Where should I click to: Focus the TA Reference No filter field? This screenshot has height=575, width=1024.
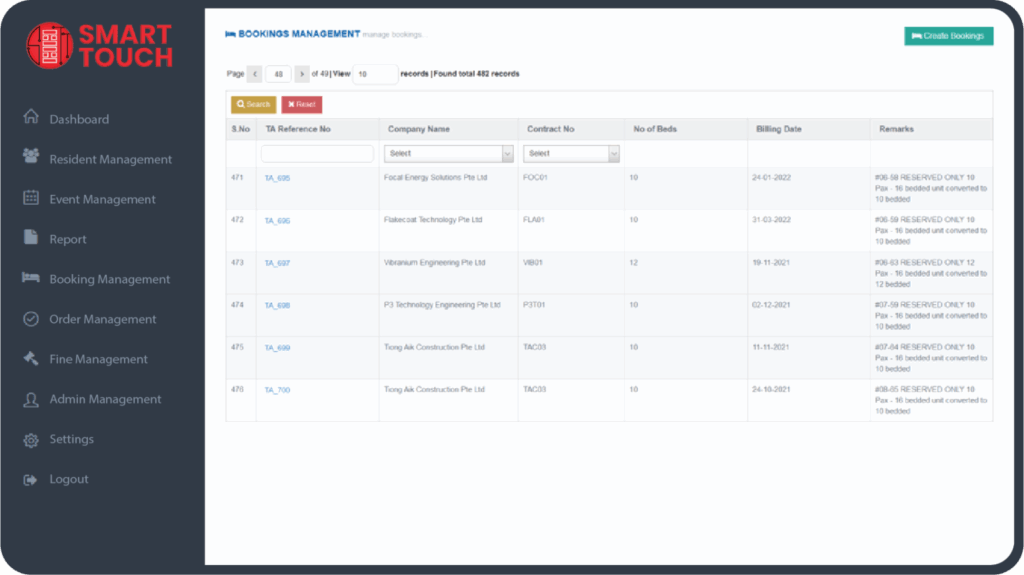317,154
